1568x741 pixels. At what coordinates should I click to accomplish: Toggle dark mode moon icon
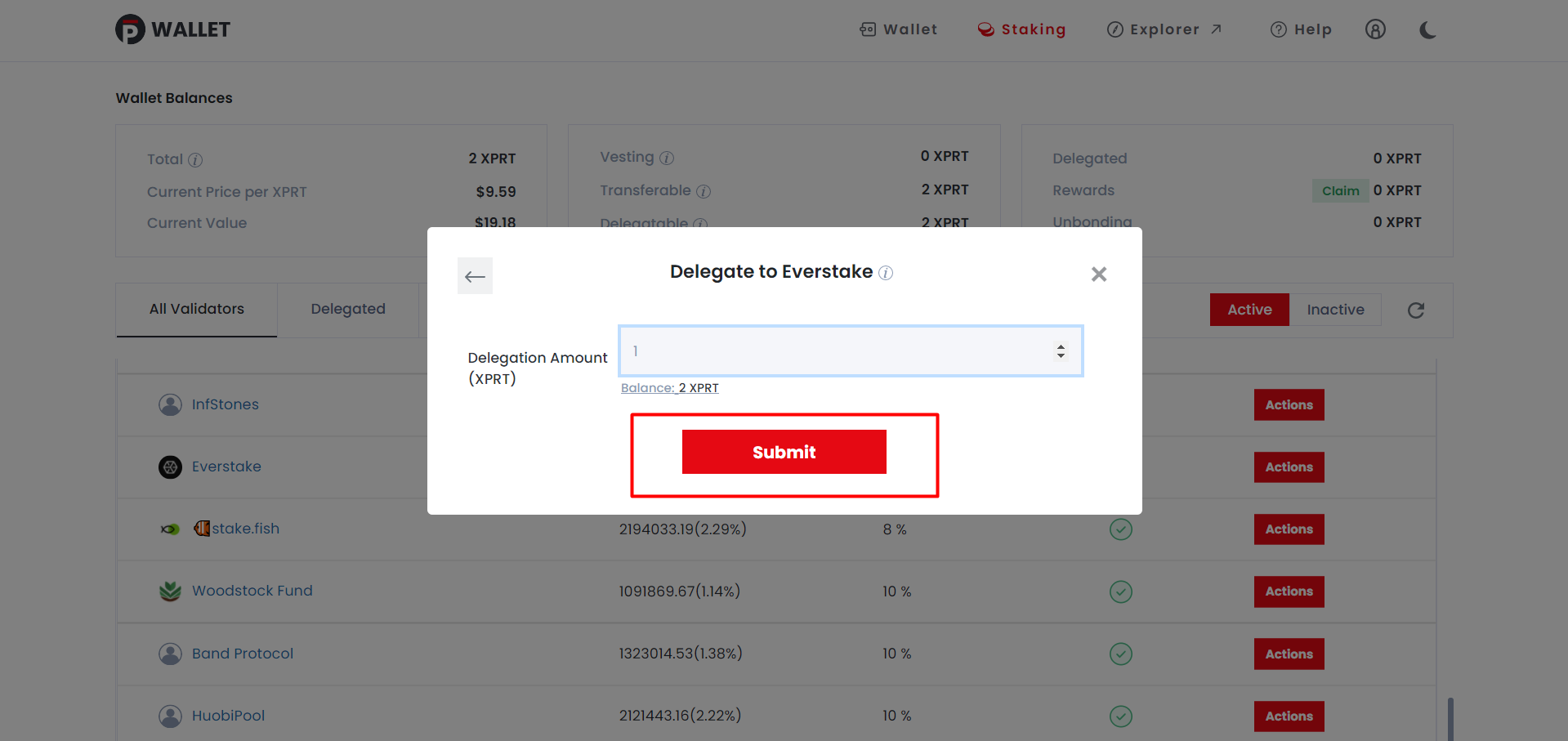(1427, 30)
